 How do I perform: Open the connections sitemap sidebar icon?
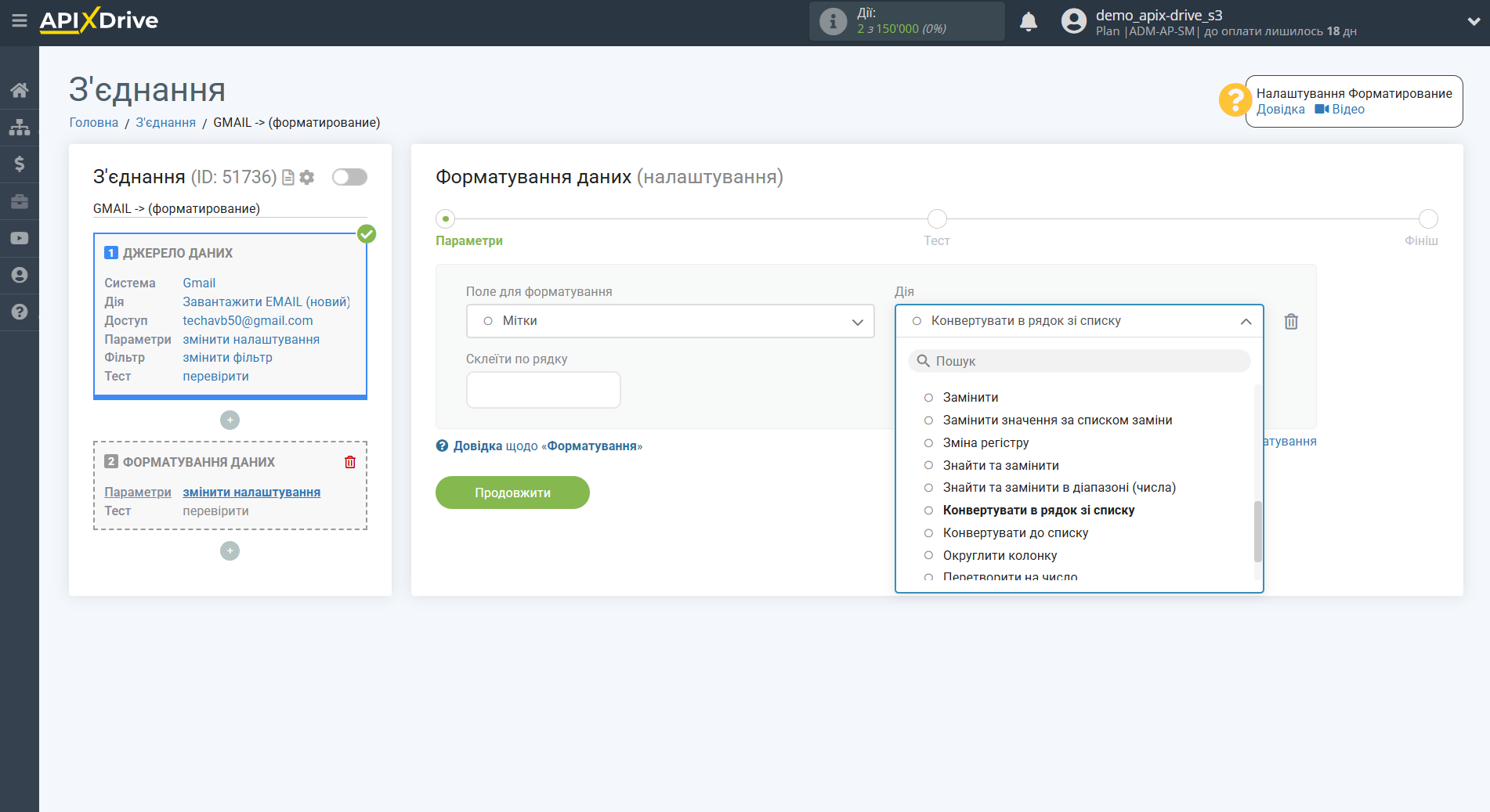(20, 127)
